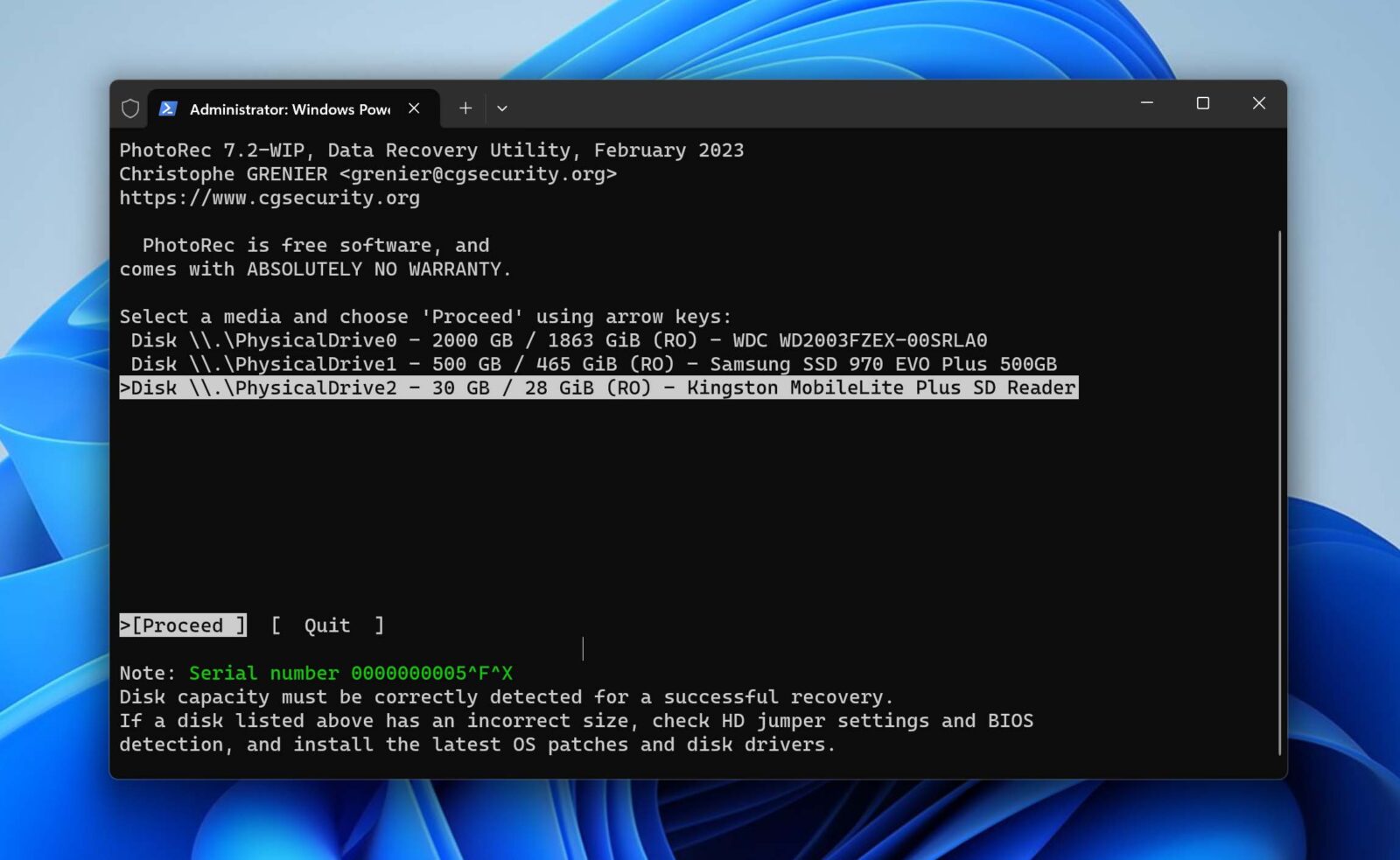Select the Kingston MobileLite Plus SD Reader disk
The image size is (1400, 860).
click(x=598, y=388)
